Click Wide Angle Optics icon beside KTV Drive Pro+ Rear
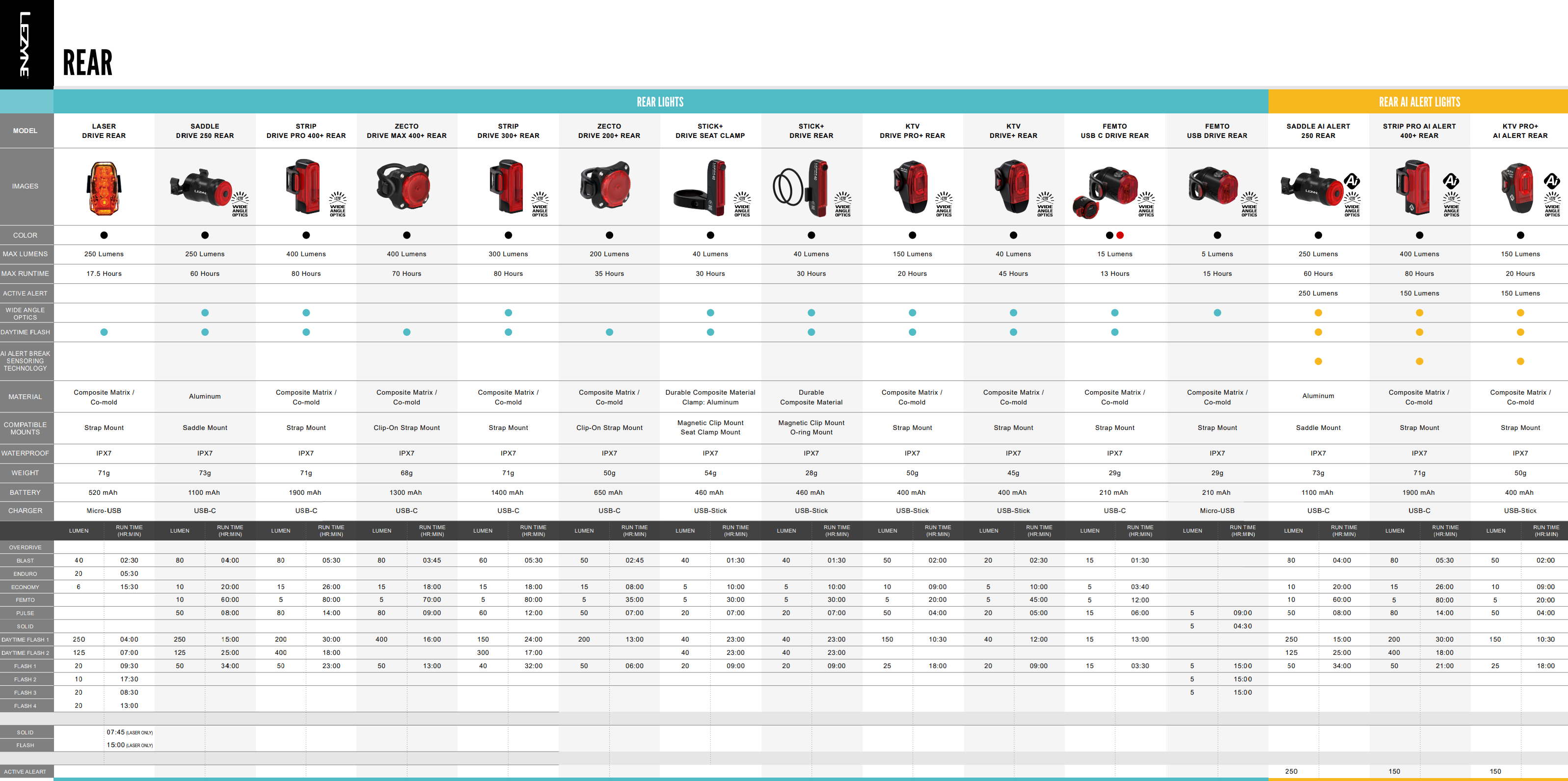Image resolution: width=1568 pixels, height=781 pixels. [x=944, y=205]
